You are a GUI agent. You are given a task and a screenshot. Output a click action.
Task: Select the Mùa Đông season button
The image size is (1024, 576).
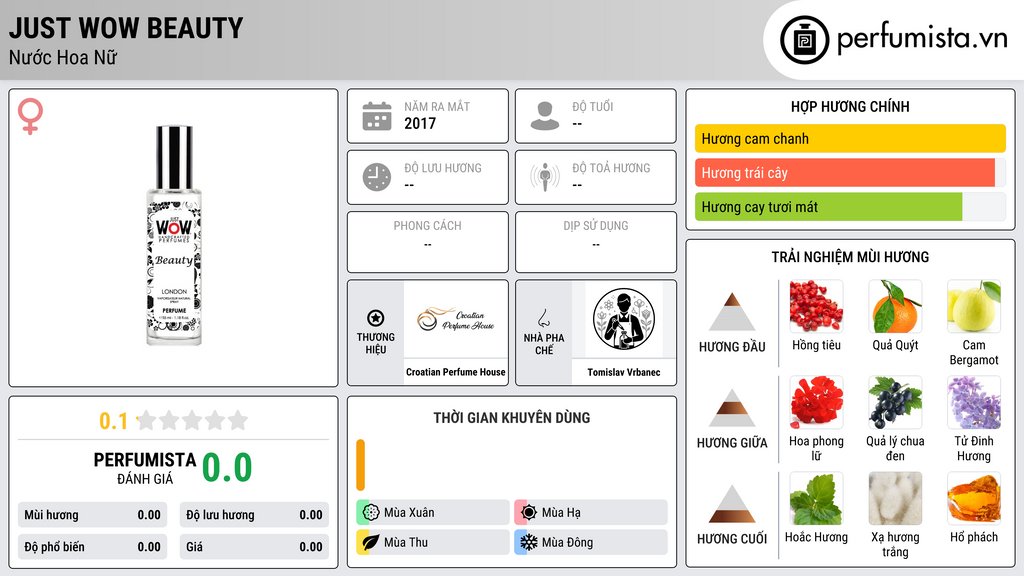[591, 542]
